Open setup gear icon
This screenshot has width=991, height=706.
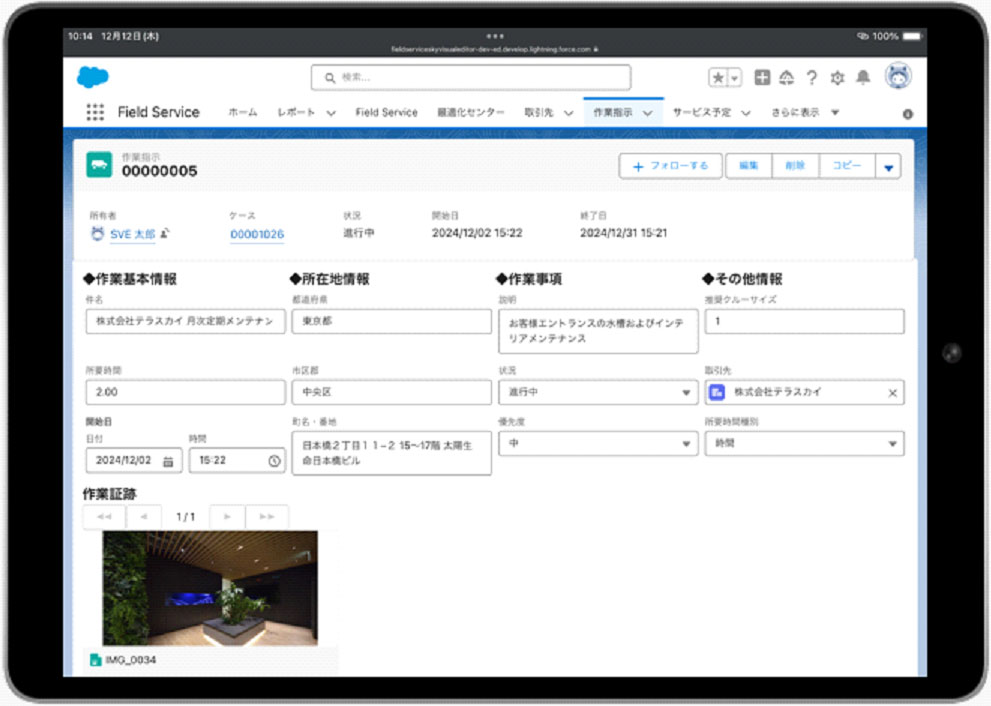pyautogui.click(x=837, y=78)
